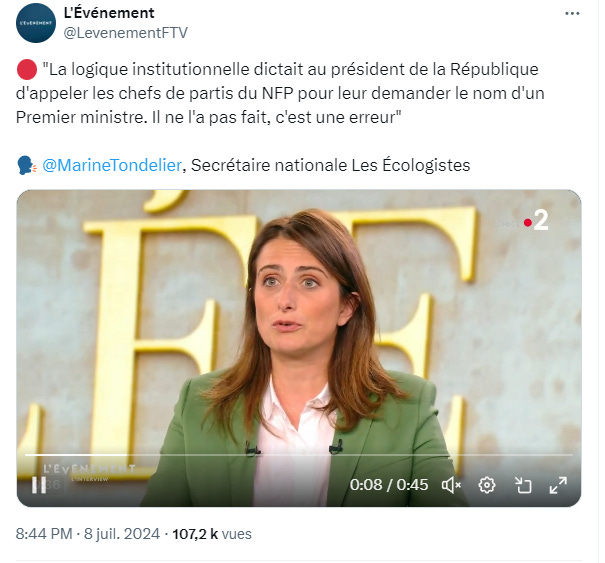Open video settings gear

pos(487,485)
